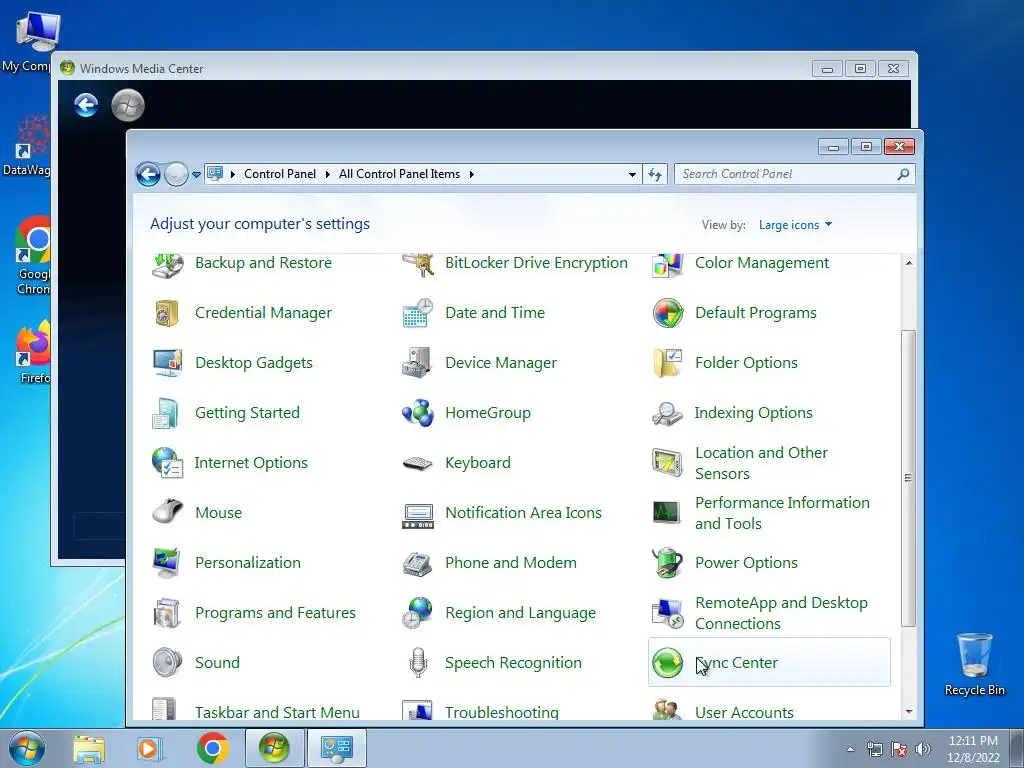Launch Windows Media Player from taskbar

(x=149, y=748)
